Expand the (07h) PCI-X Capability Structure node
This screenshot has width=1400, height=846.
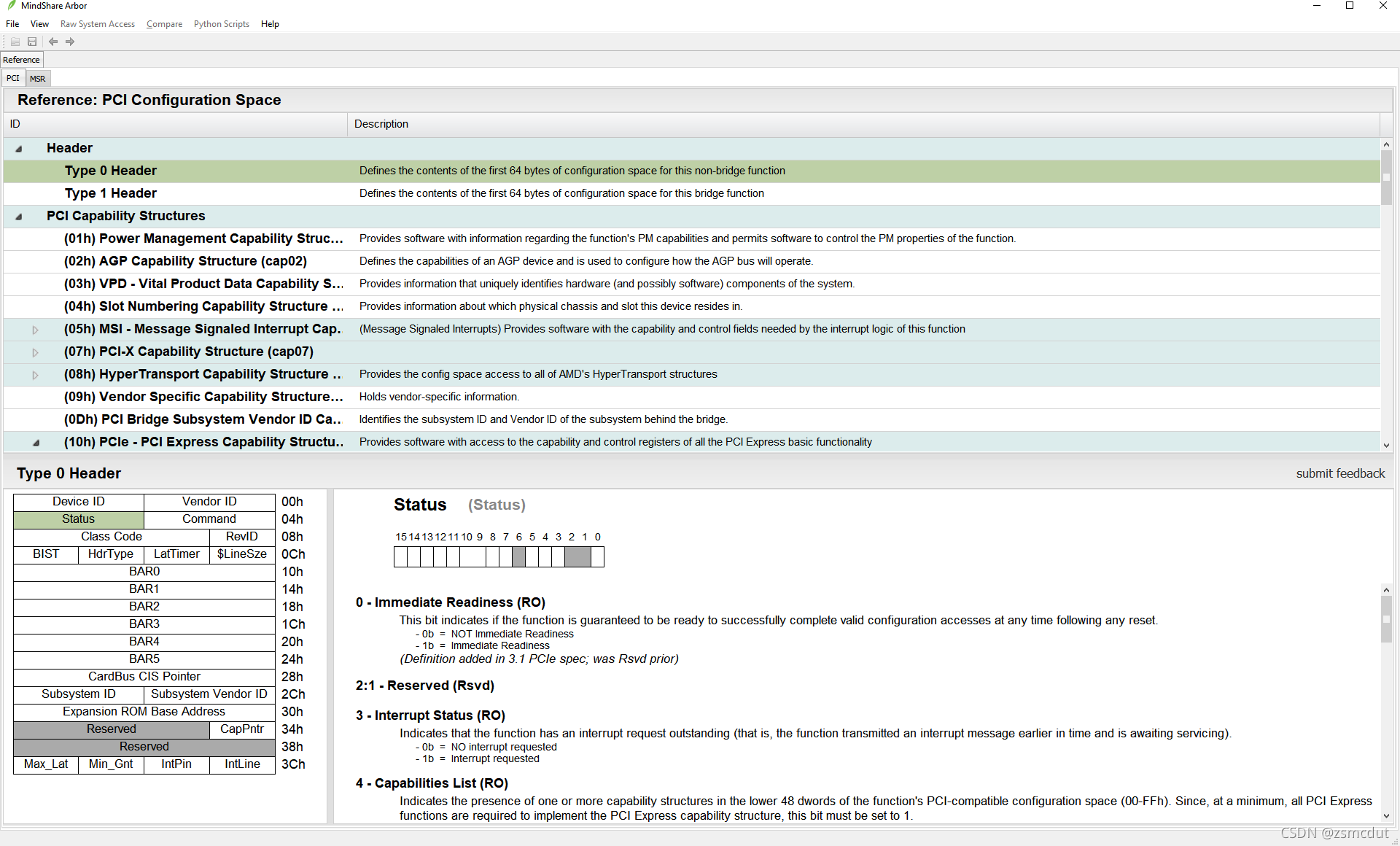(35, 352)
